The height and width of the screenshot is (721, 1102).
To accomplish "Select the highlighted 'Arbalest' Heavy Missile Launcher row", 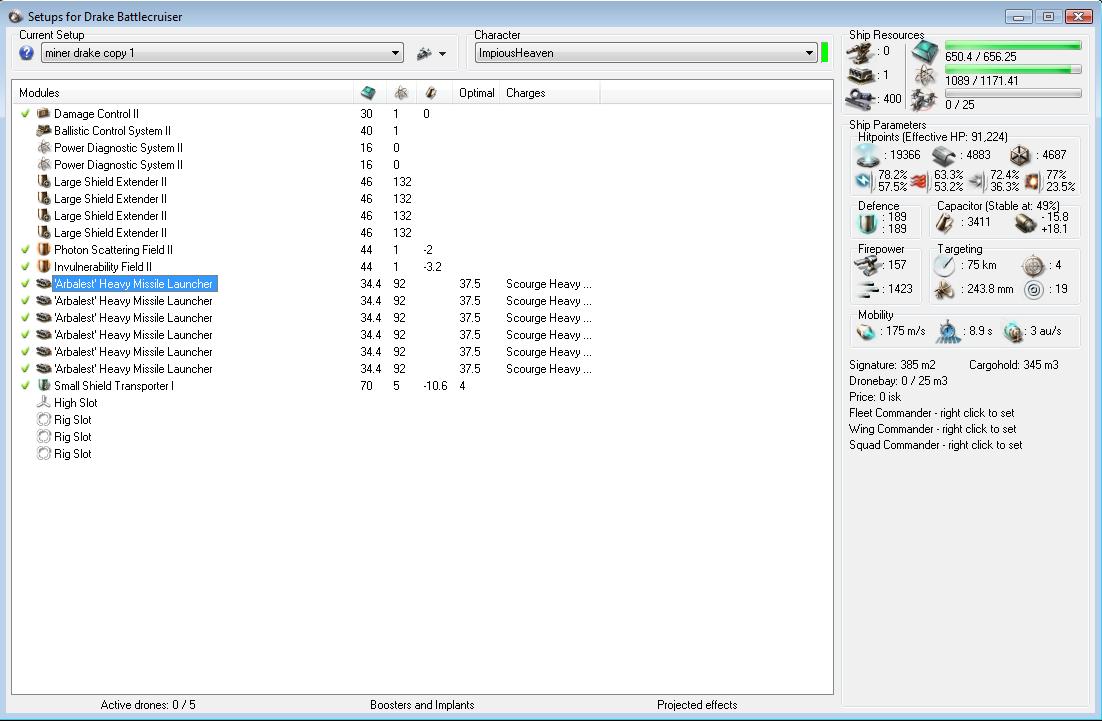I will click(x=135, y=284).
